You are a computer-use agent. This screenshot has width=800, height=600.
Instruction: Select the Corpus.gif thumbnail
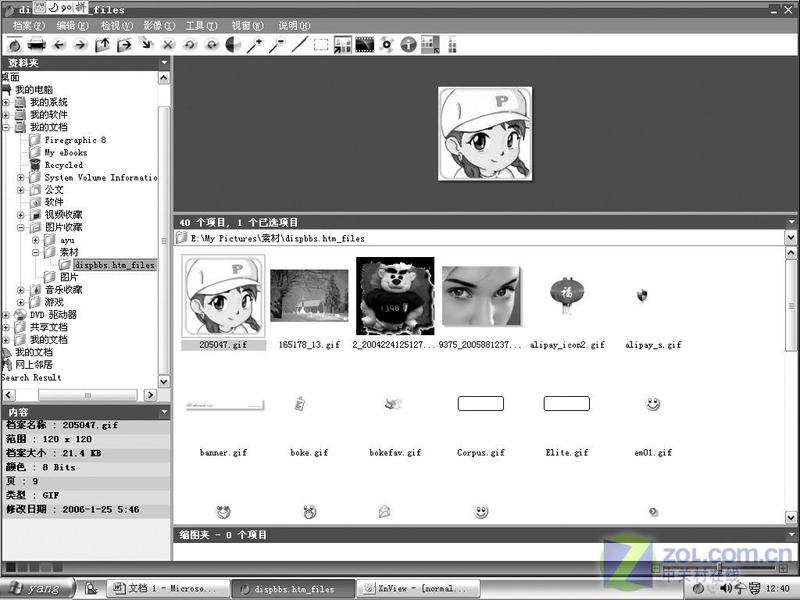[481, 404]
